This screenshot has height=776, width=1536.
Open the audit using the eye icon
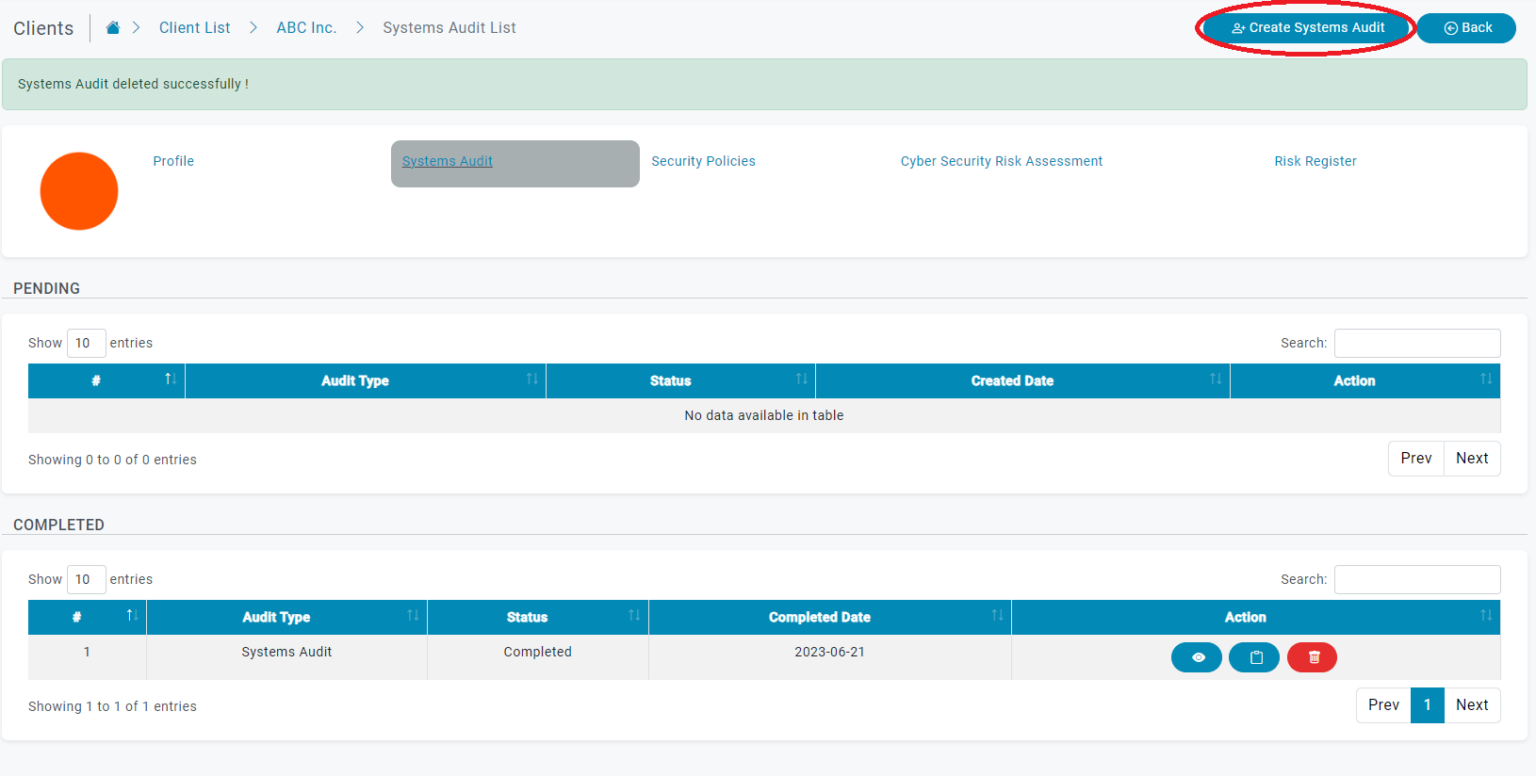[x=1196, y=657]
